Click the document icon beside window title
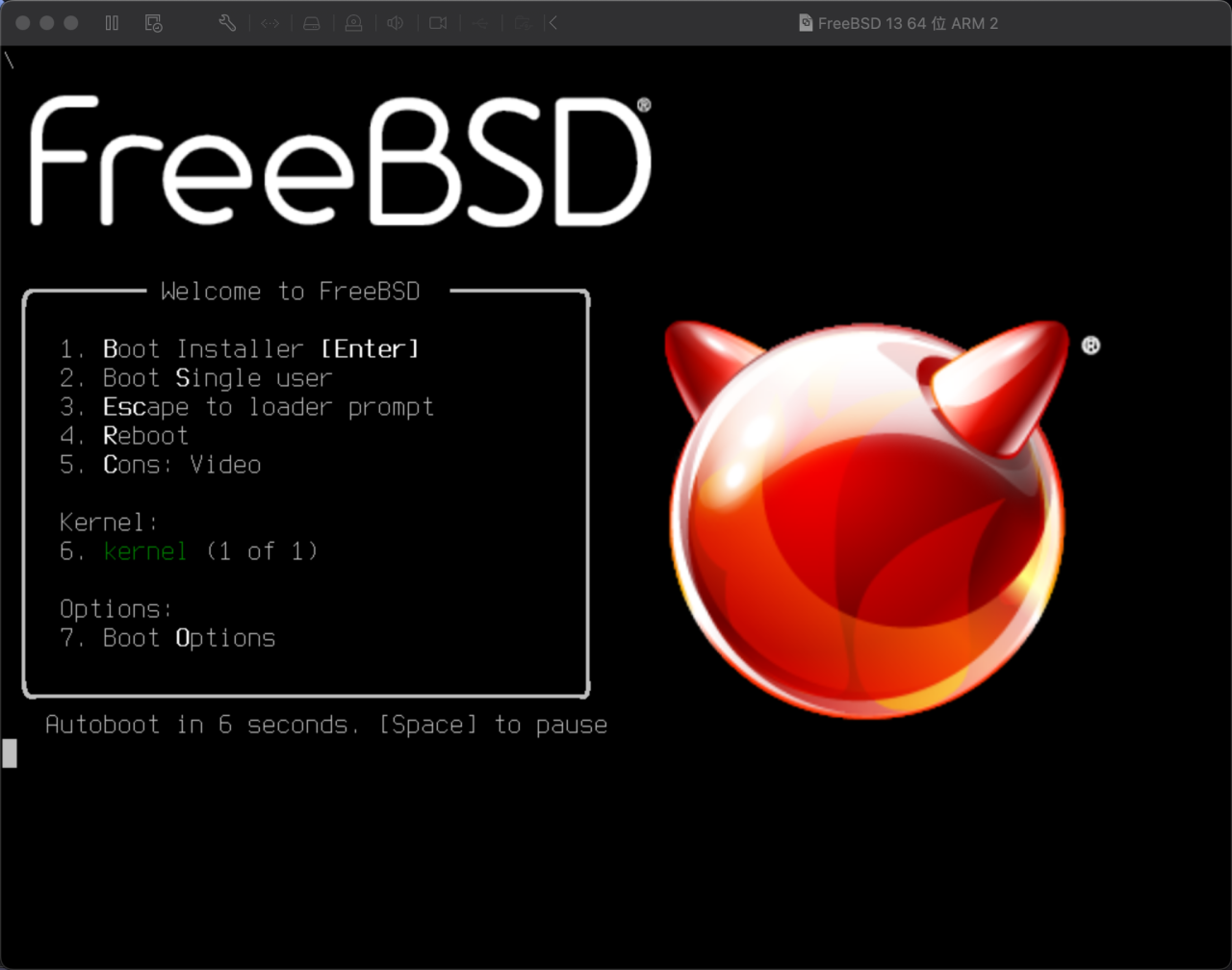The width and height of the screenshot is (1232, 970). point(806,23)
